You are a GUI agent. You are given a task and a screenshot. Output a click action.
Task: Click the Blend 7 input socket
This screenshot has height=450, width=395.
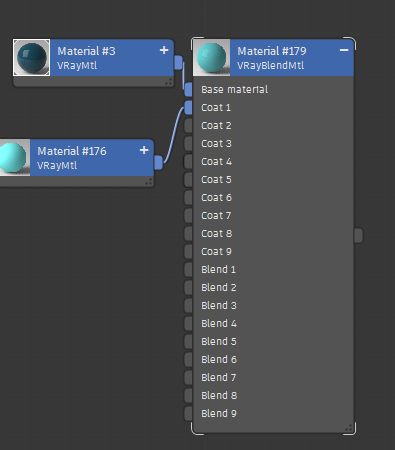coord(188,378)
